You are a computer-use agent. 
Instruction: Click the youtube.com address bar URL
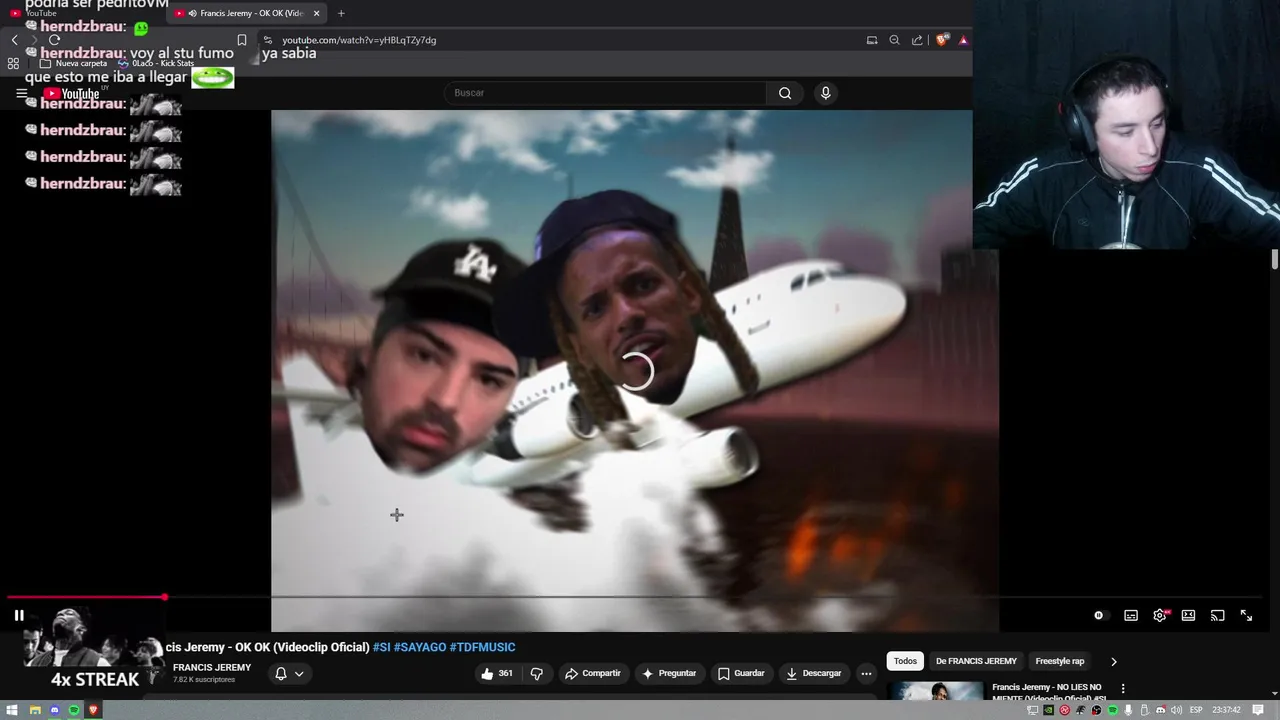pyautogui.click(x=359, y=40)
